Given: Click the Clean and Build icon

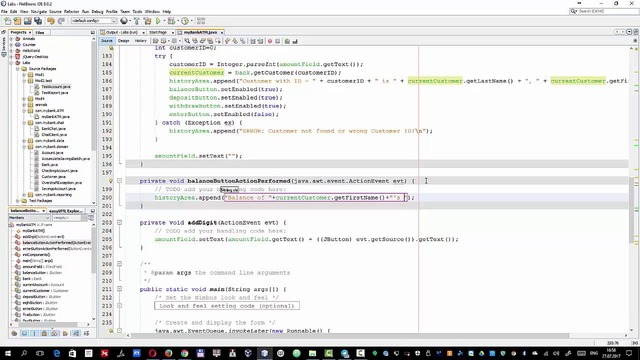Looking at the screenshot, I should pyautogui.click(x=147, y=21).
